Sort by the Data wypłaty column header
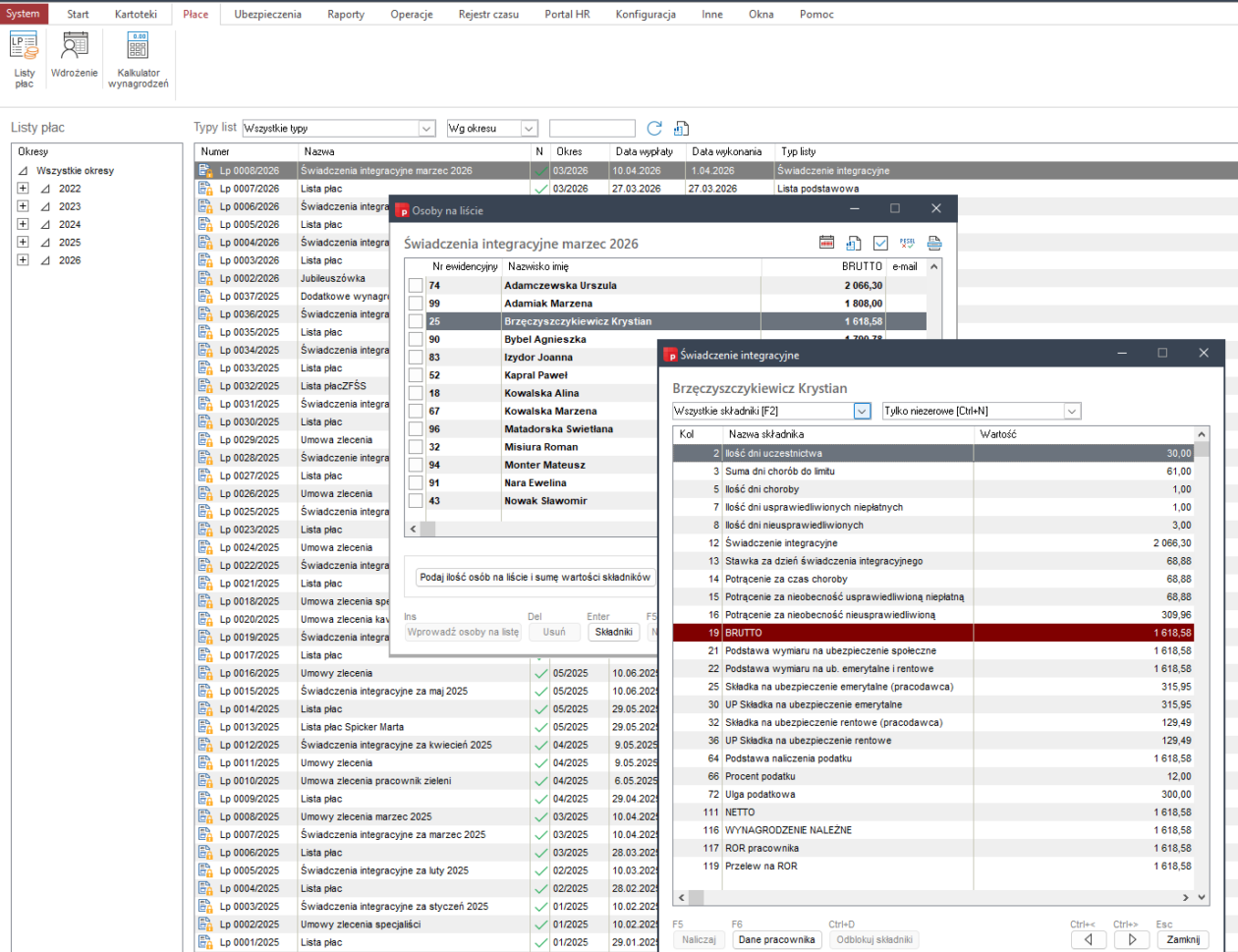 click(643, 152)
